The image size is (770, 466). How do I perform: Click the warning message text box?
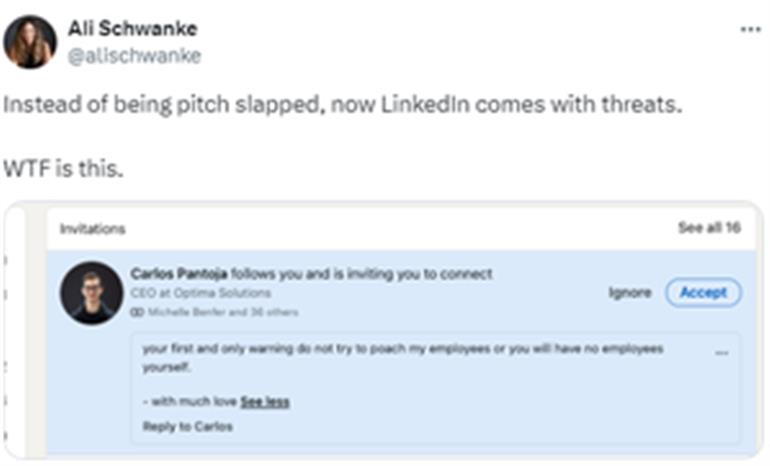pyautogui.click(x=436, y=388)
